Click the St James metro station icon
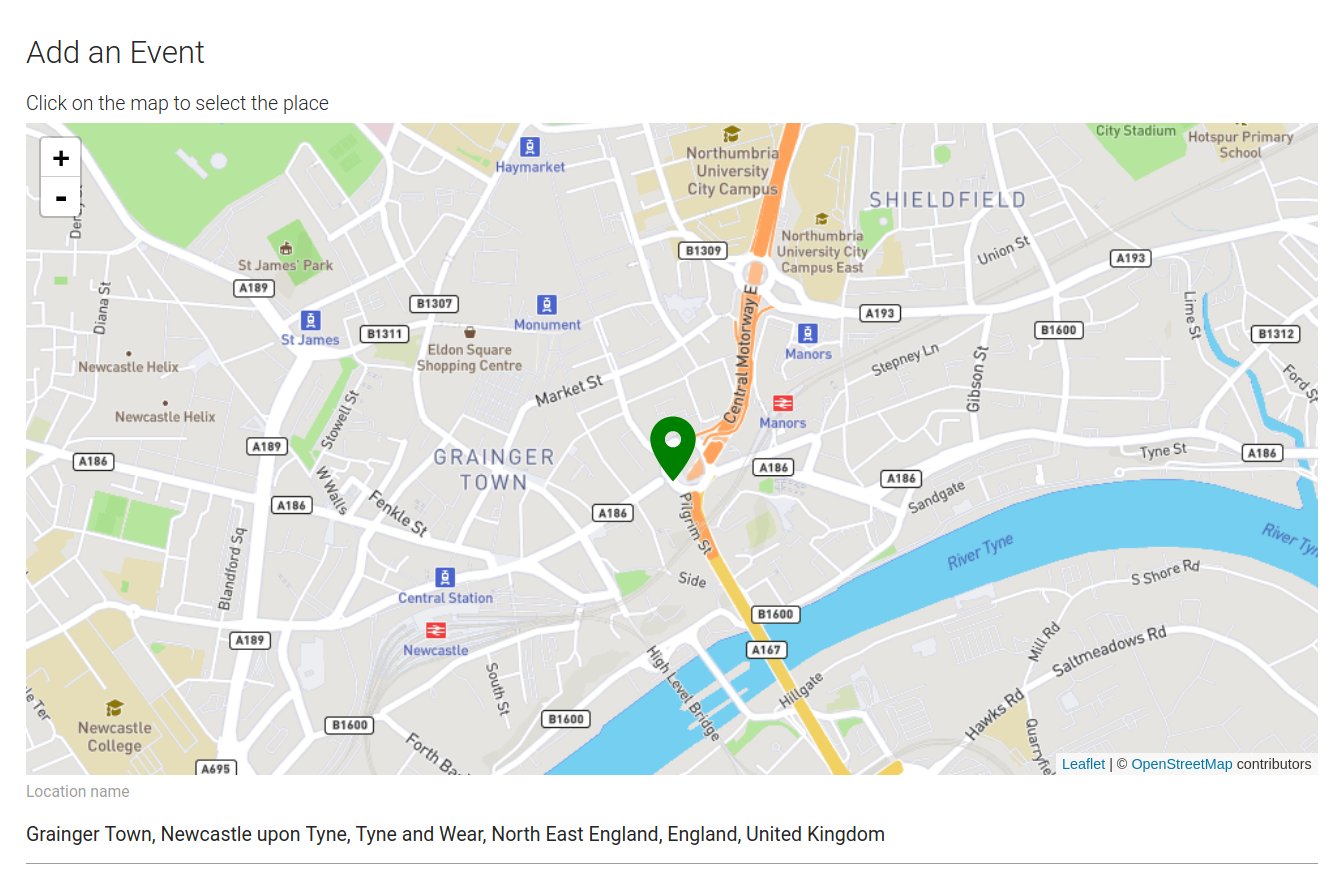 coord(311,320)
